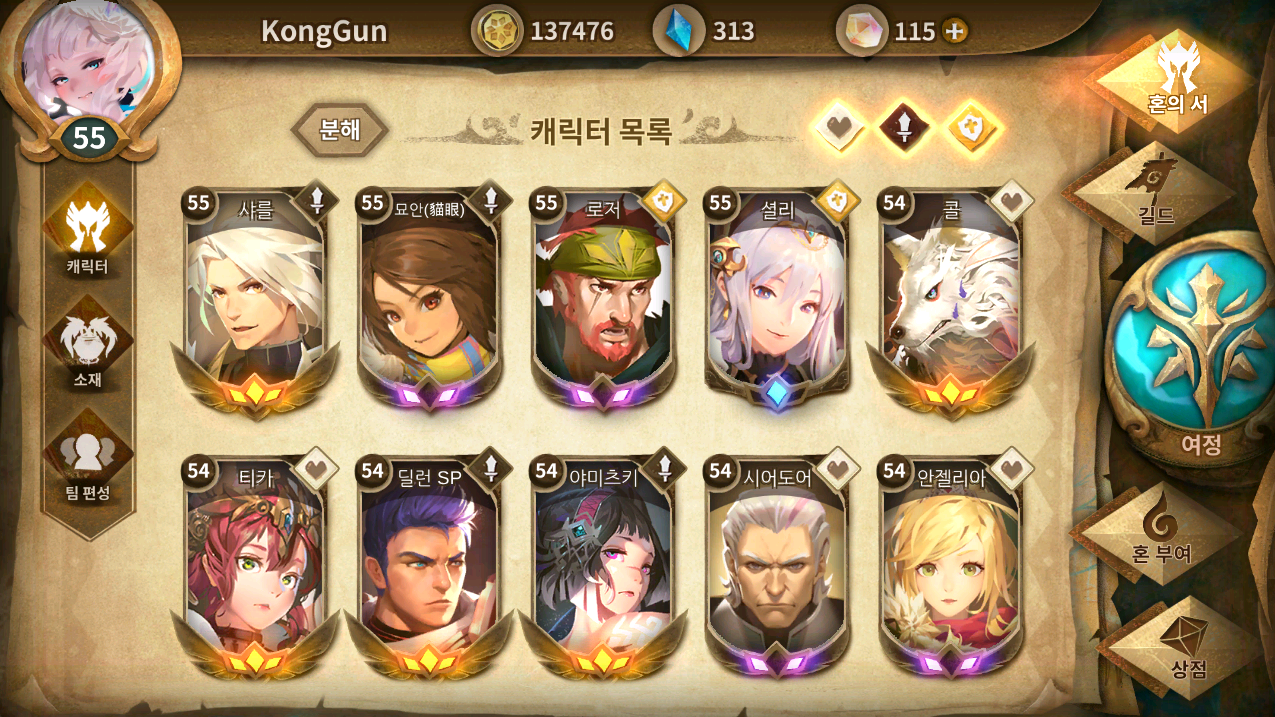
Task: Select character card 샤를
Action: (255, 300)
